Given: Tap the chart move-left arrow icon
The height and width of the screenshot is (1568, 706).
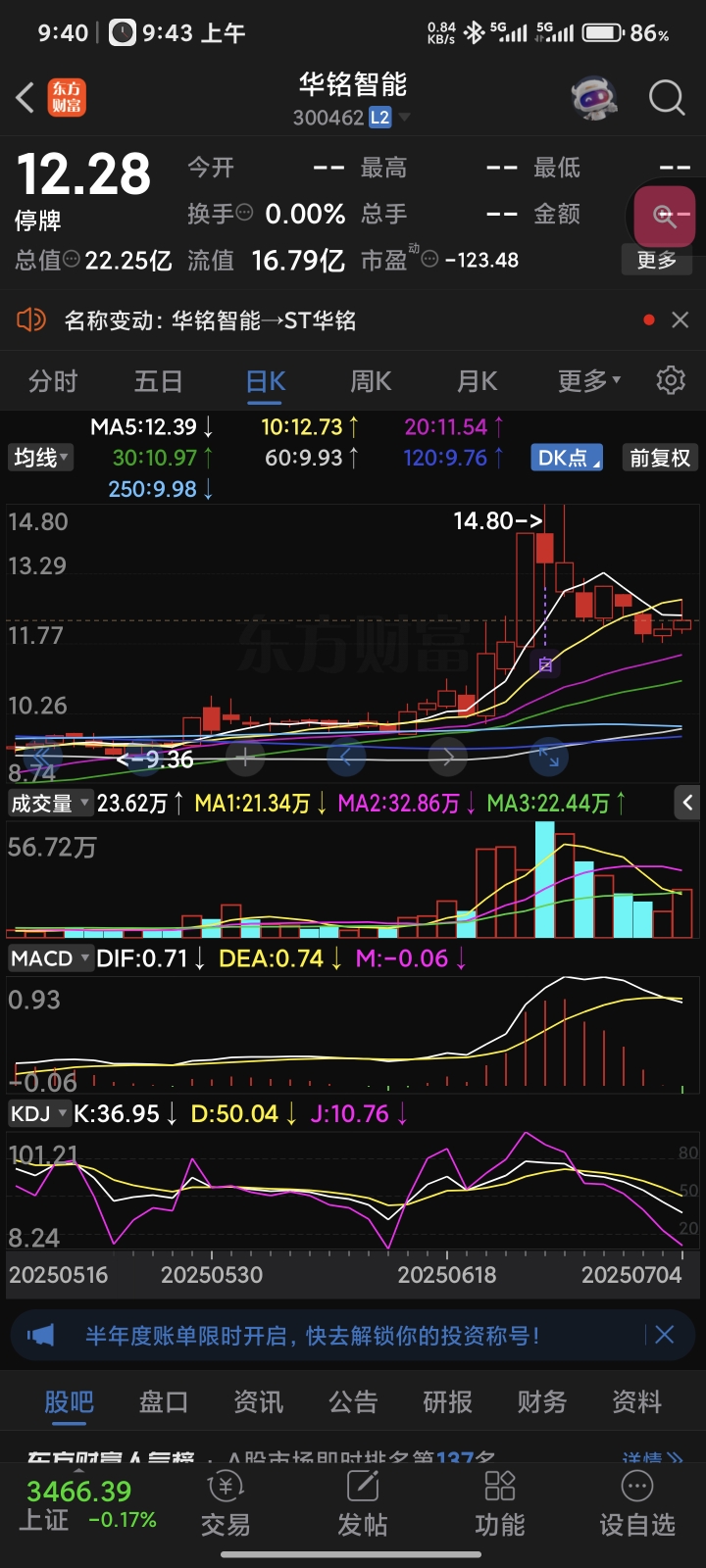Looking at the screenshot, I should 346,756.
